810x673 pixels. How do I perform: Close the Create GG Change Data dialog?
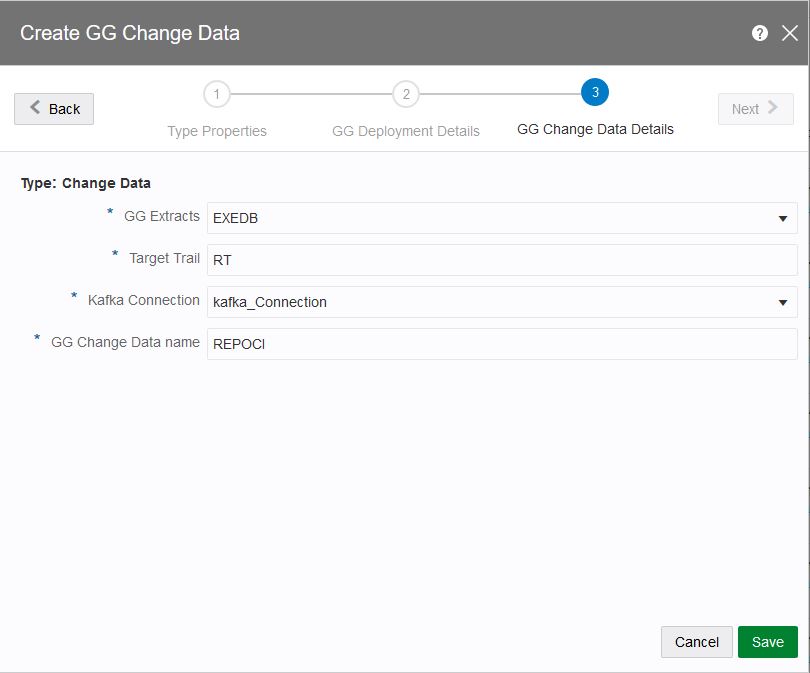coord(790,33)
